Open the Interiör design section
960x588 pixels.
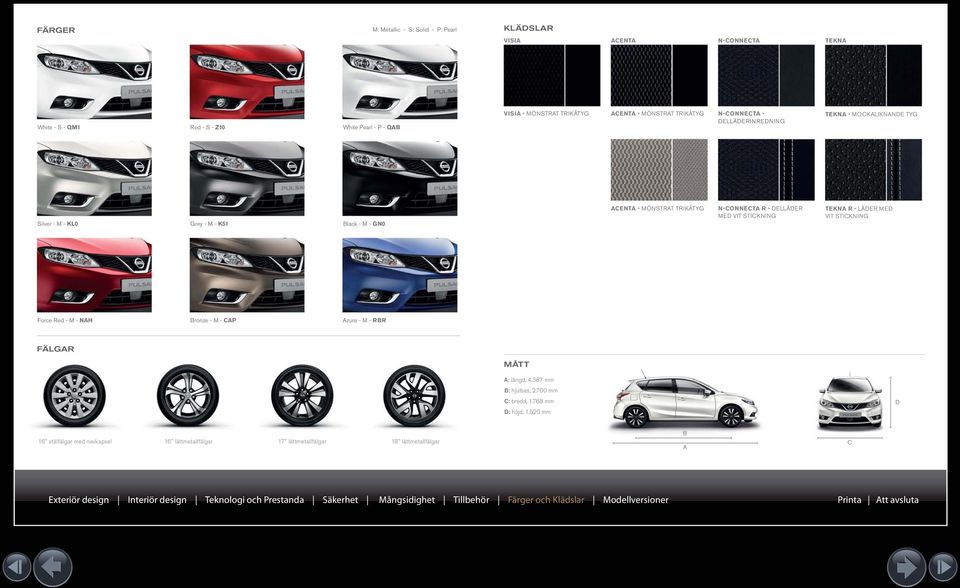pyautogui.click(x=157, y=500)
